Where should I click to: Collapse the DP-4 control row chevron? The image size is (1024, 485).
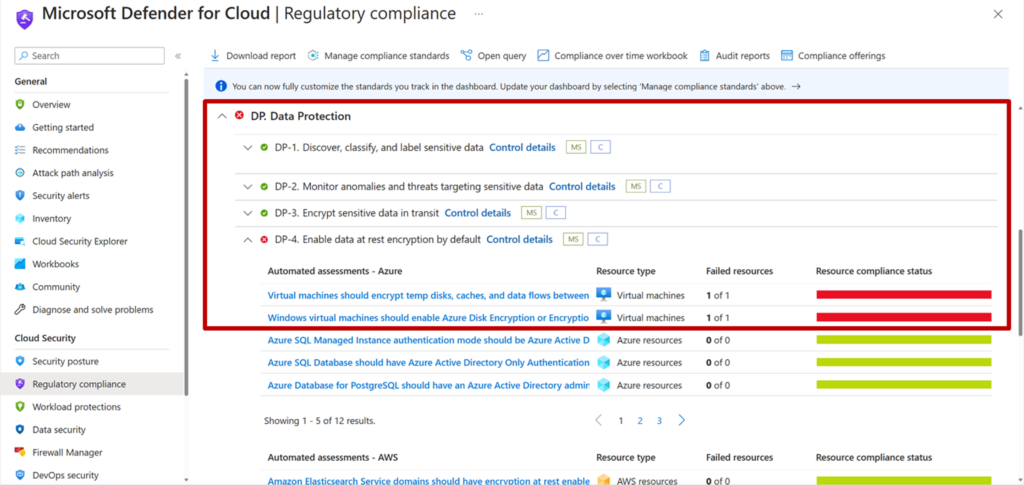tap(247, 240)
